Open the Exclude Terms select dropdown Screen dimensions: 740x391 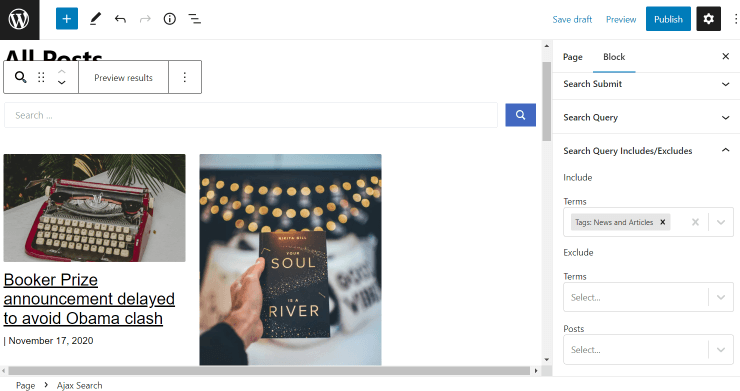(x=648, y=297)
